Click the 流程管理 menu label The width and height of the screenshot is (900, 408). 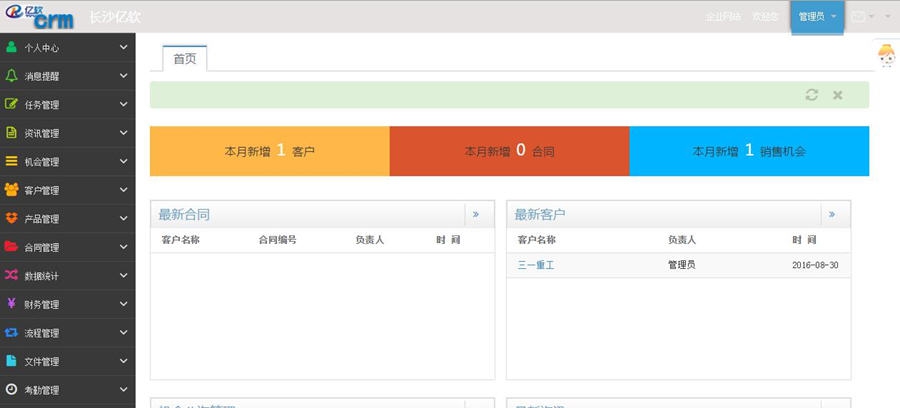(42, 333)
